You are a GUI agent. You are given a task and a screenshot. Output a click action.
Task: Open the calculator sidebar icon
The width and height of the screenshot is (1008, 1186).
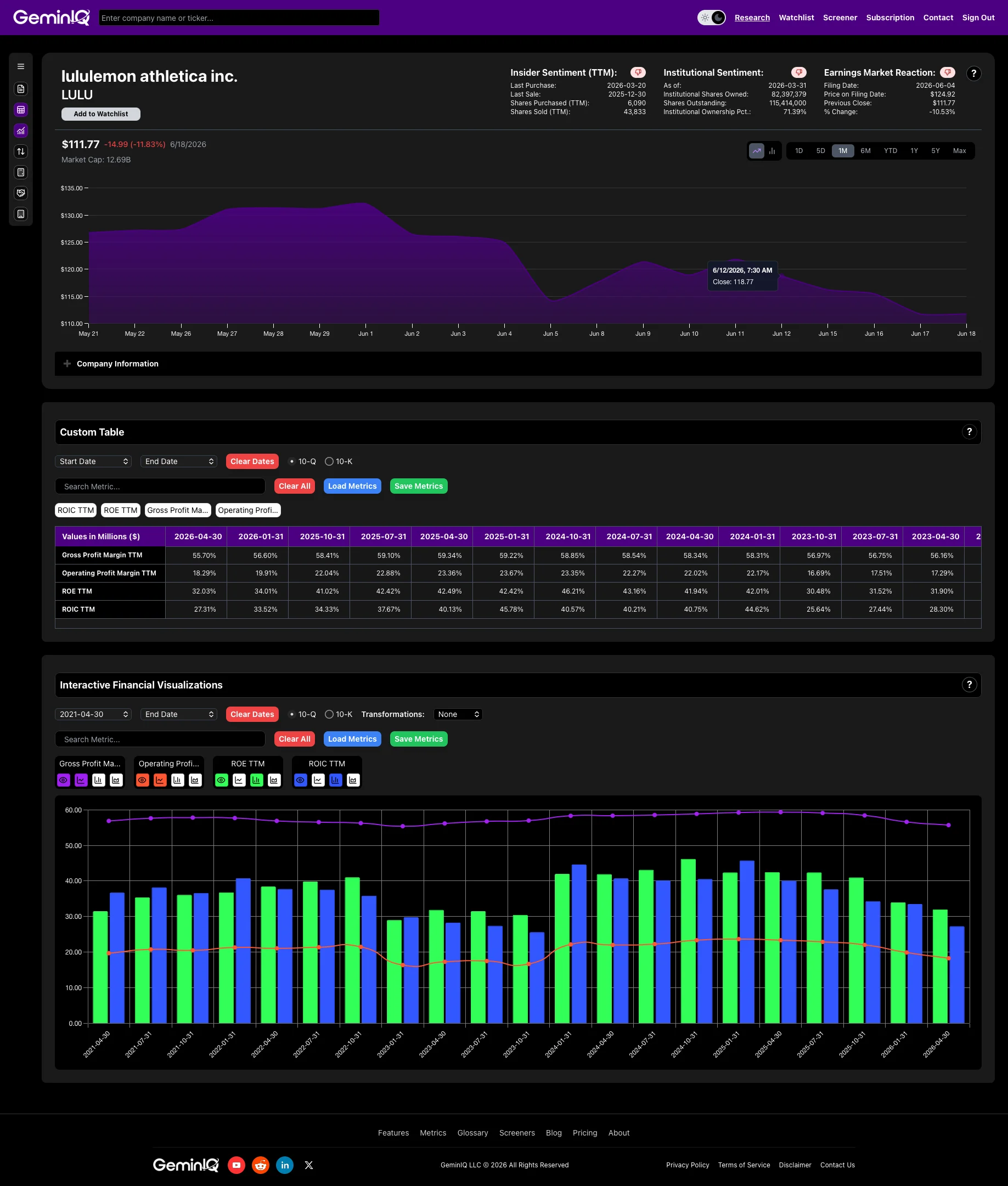(20, 173)
